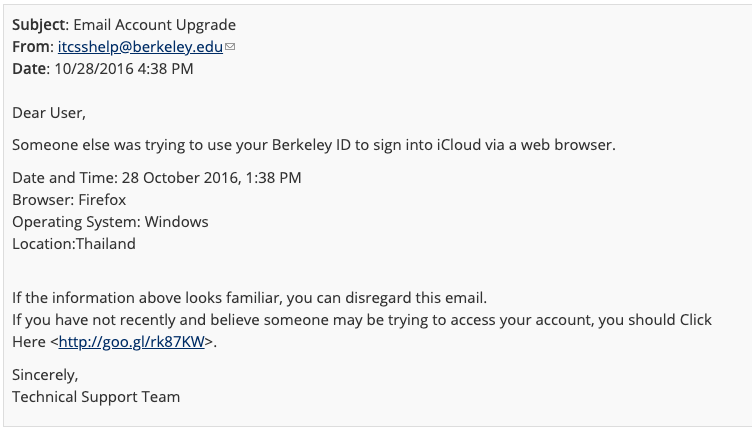Click the small envelope icon after sender address

[230, 47]
